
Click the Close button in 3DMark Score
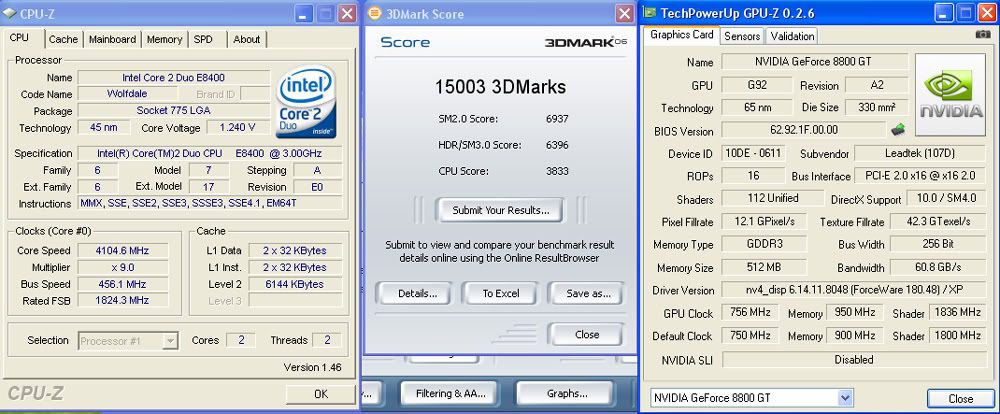click(586, 334)
